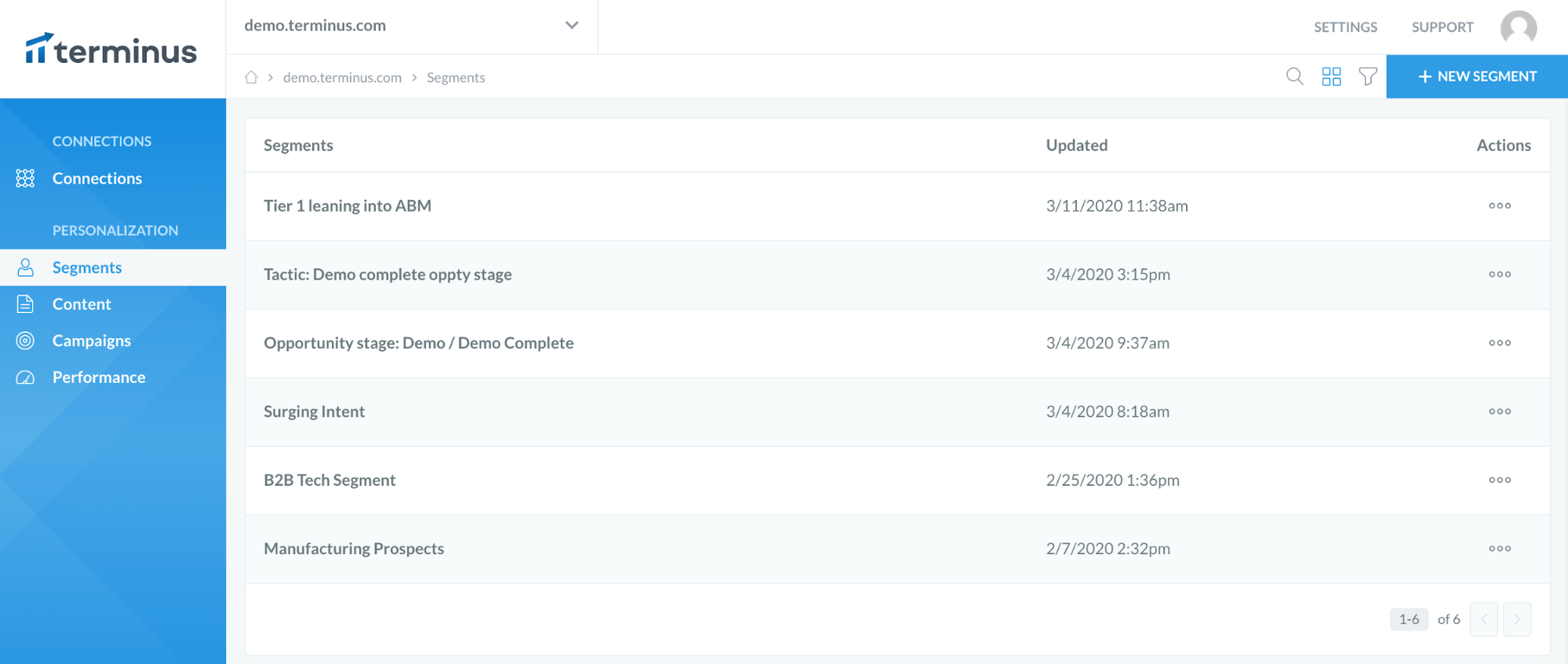Click the 2/25/2020 1:36pm date cell

(x=1112, y=480)
